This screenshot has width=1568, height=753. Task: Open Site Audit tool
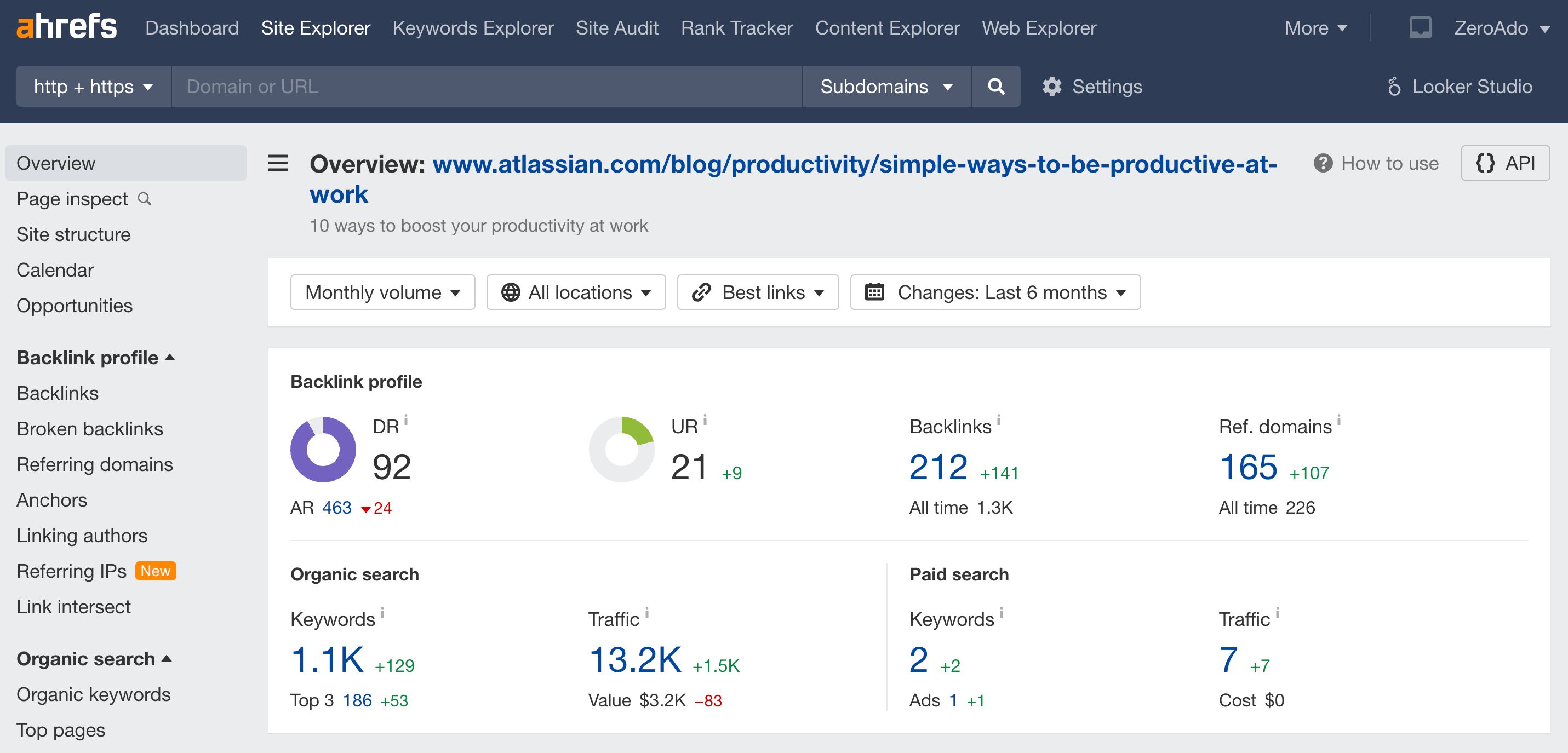pyautogui.click(x=617, y=28)
